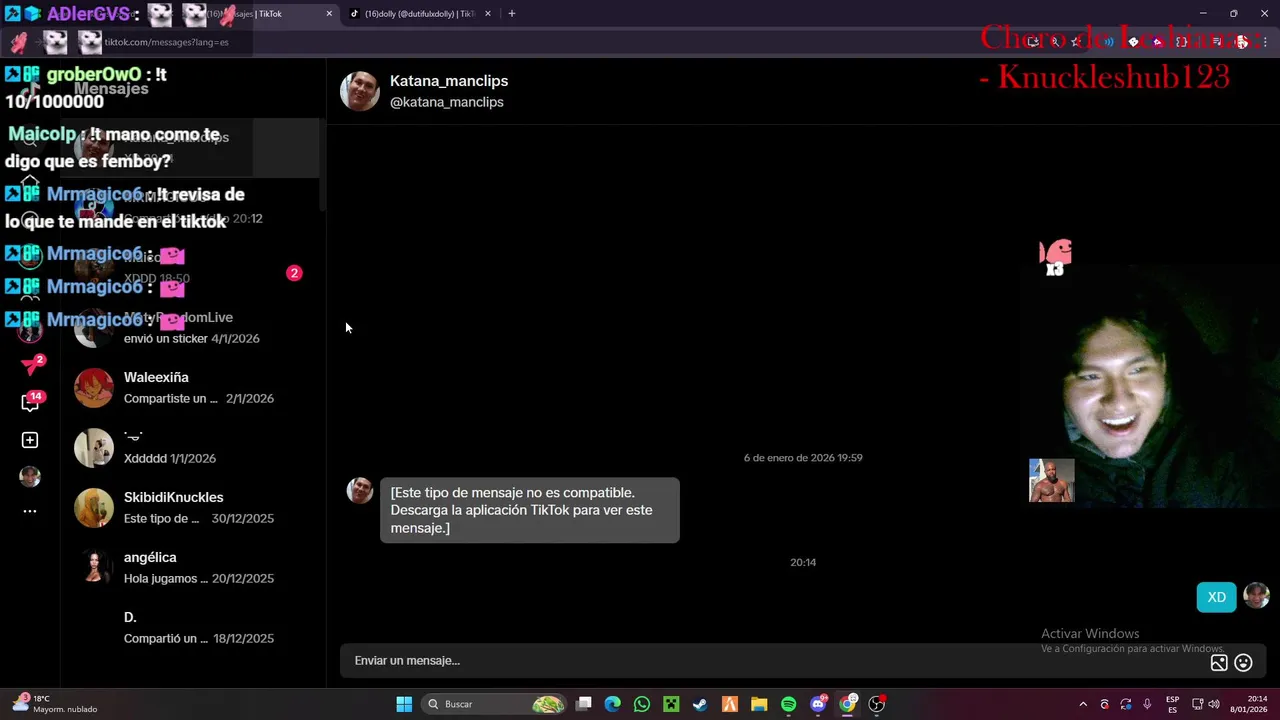Image resolution: width=1280 pixels, height=720 pixels.
Task: Open the volume tray icon
Action: [1214, 704]
